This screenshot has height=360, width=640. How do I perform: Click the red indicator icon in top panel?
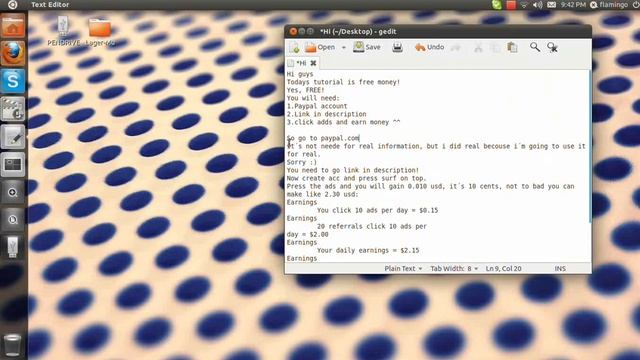click(511, 4)
